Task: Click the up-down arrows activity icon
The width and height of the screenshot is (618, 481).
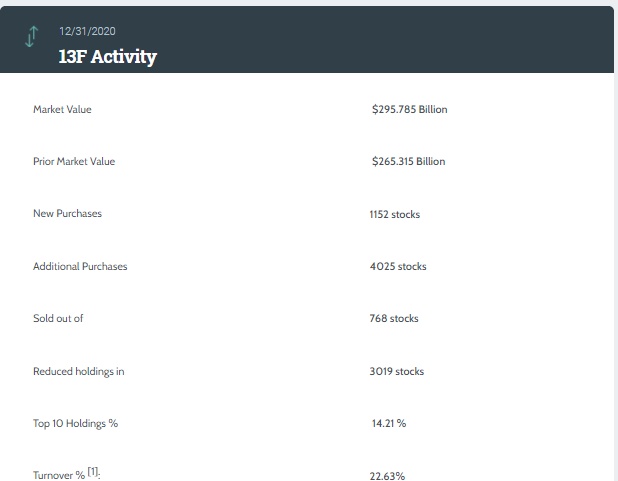Action: point(32,36)
